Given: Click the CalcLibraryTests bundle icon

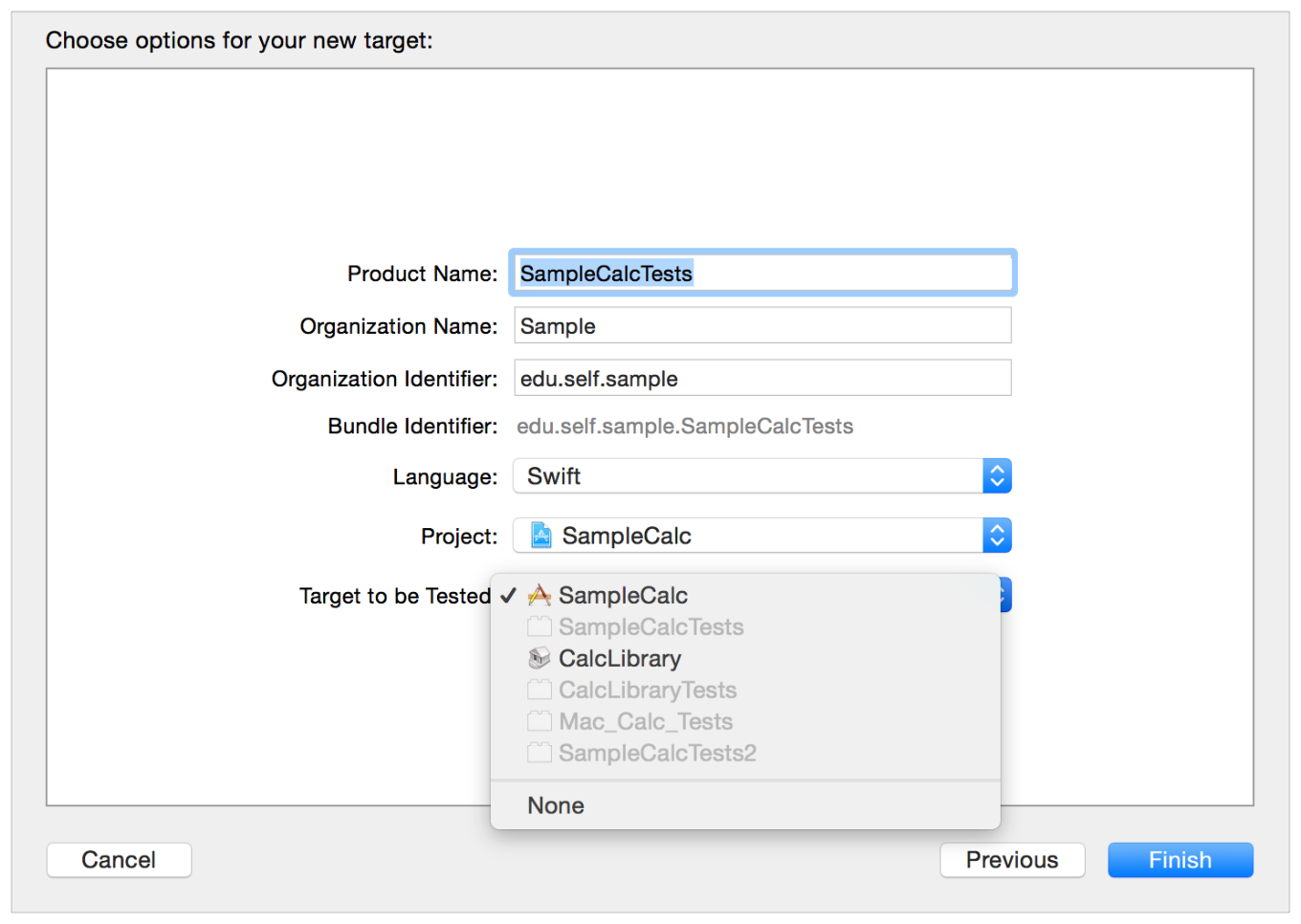Looking at the screenshot, I should [x=540, y=690].
